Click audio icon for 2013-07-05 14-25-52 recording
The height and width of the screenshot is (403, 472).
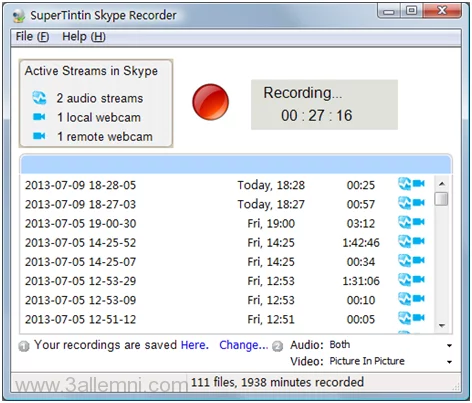(x=405, y=241)
